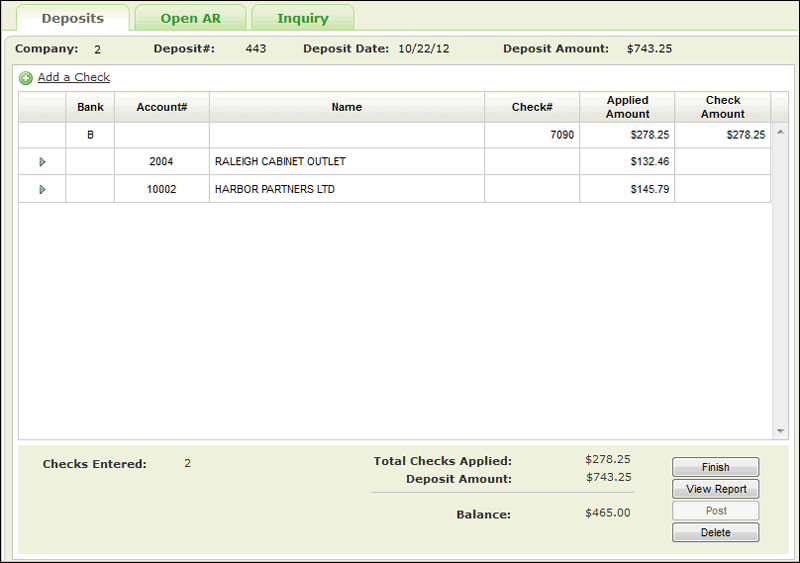
Task: Select account number 10002 cell
Action: click(x=162, y=189)
